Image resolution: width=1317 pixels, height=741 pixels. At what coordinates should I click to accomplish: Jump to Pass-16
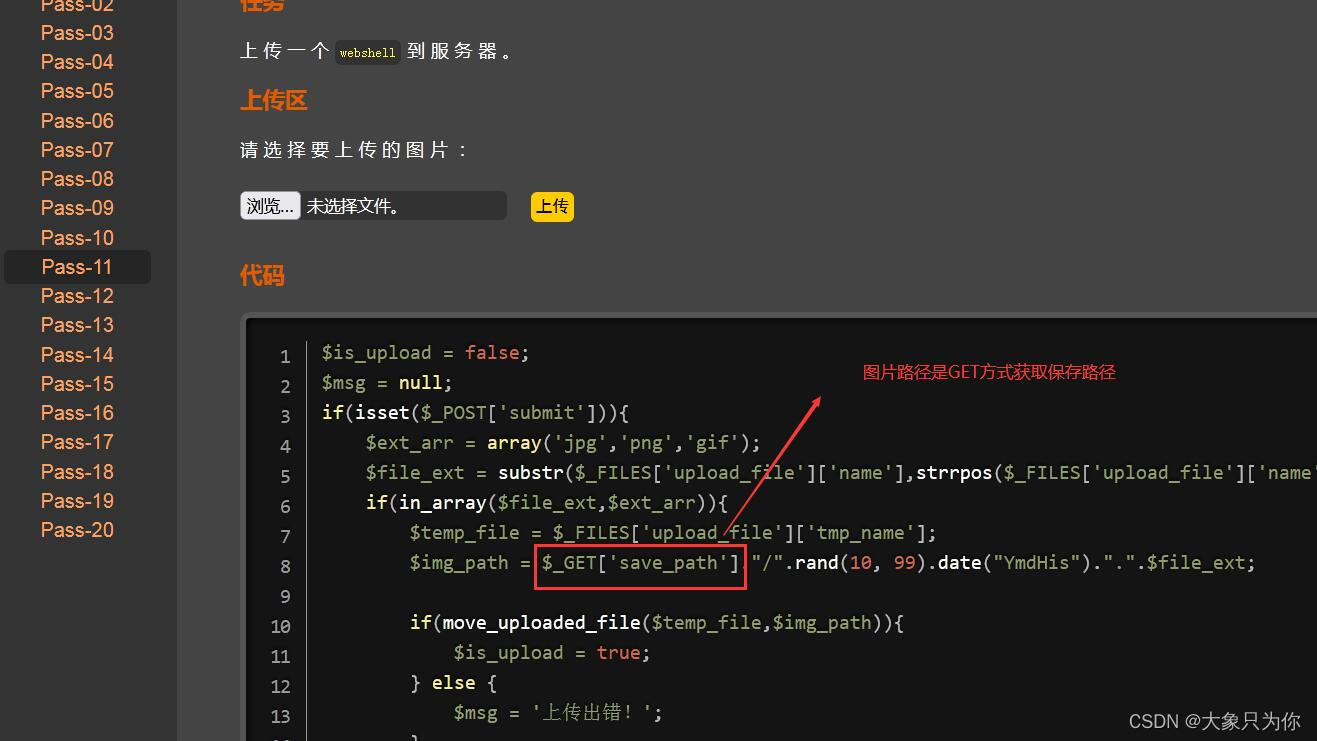click(x=77, y=413)
